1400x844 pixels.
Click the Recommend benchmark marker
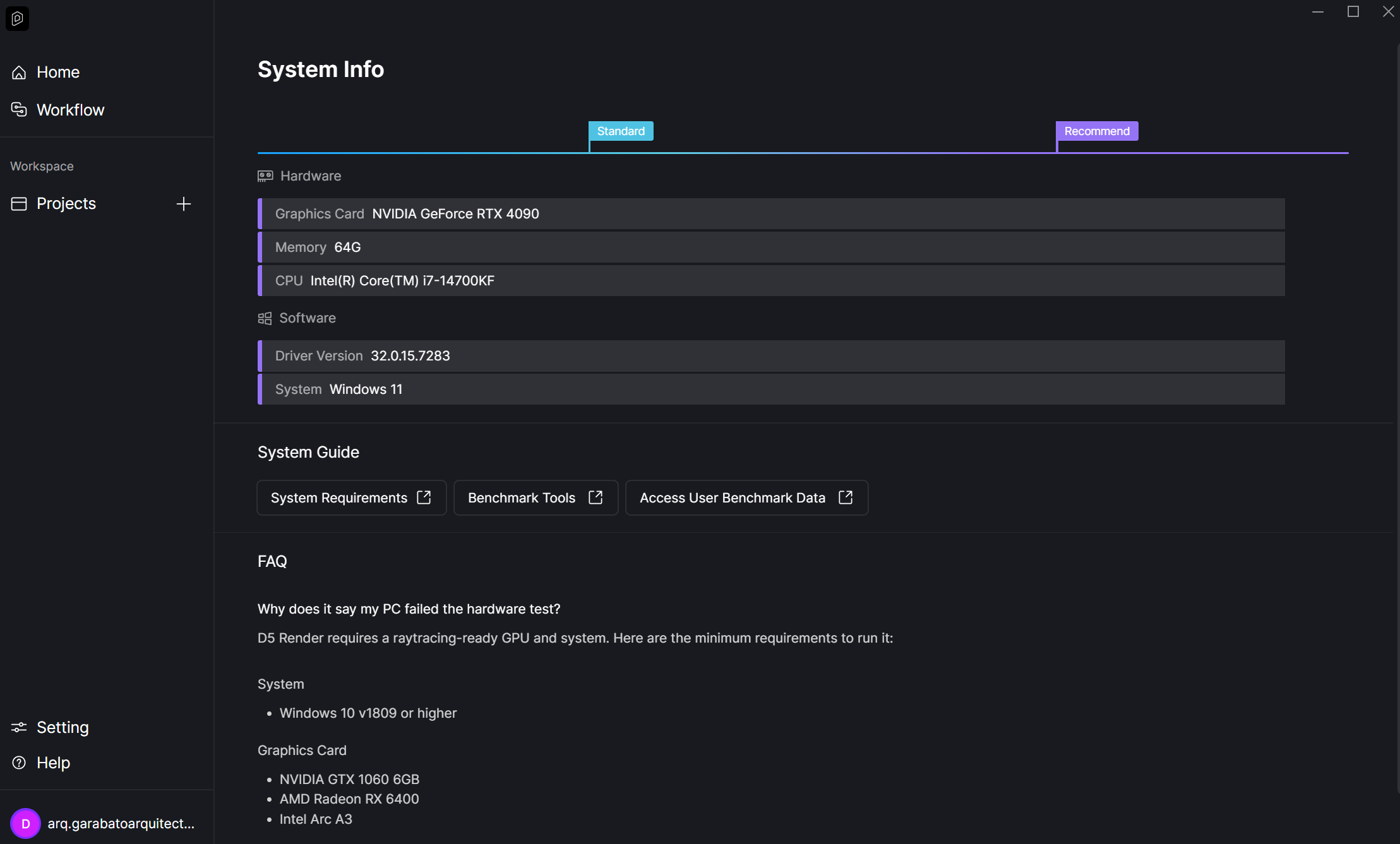pyautogui.click(x=1096, y=131)
